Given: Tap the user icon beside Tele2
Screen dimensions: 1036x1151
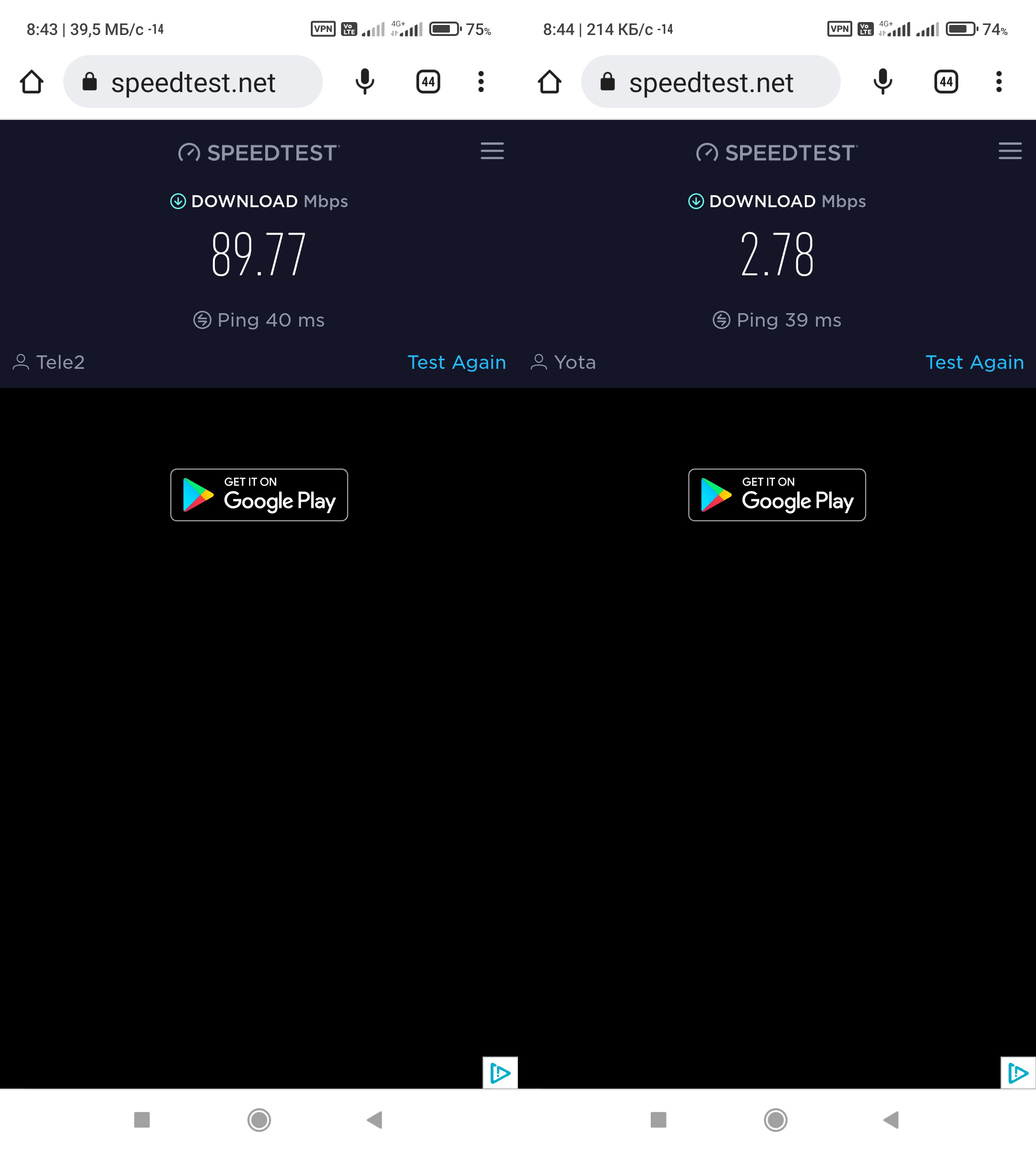Looking at the screenshot, I should coord(21,362).
